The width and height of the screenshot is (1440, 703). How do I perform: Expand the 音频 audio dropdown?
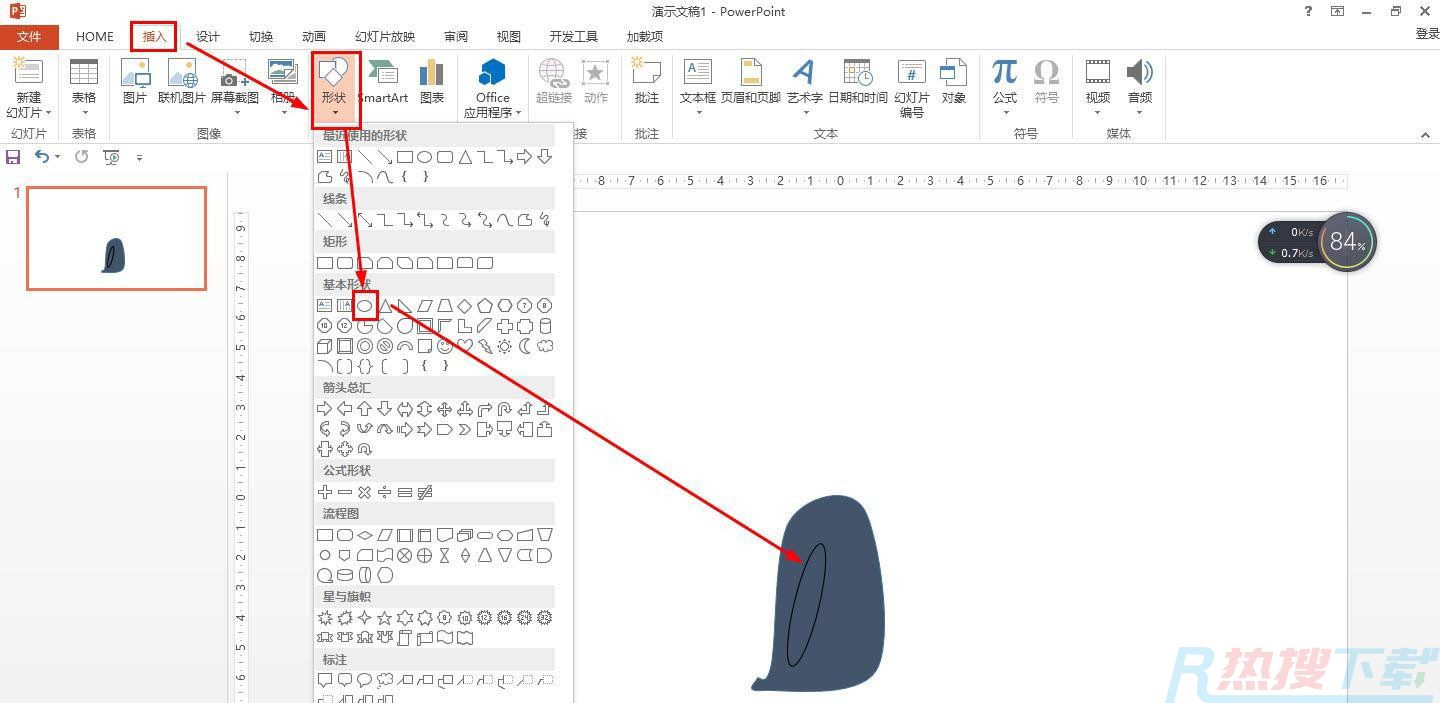(x=1139, y=111)
